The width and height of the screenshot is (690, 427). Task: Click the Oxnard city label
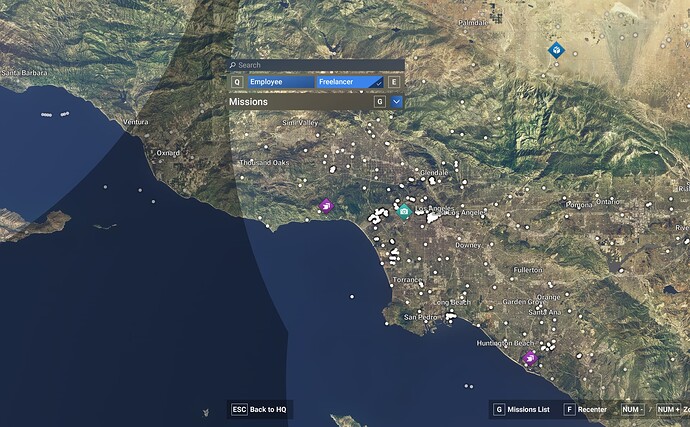point(168,153)
